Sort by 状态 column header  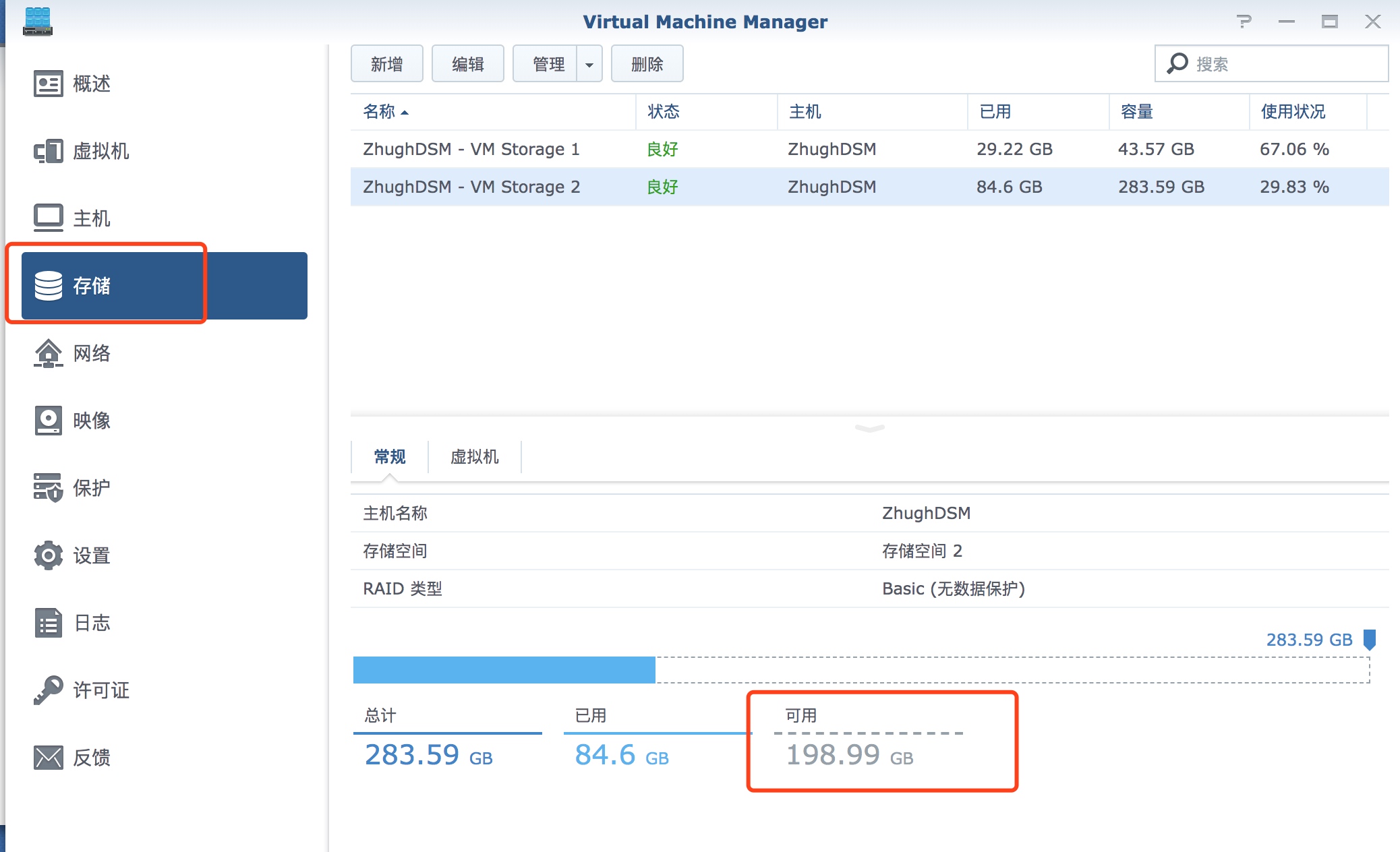(x=706, y=112)
